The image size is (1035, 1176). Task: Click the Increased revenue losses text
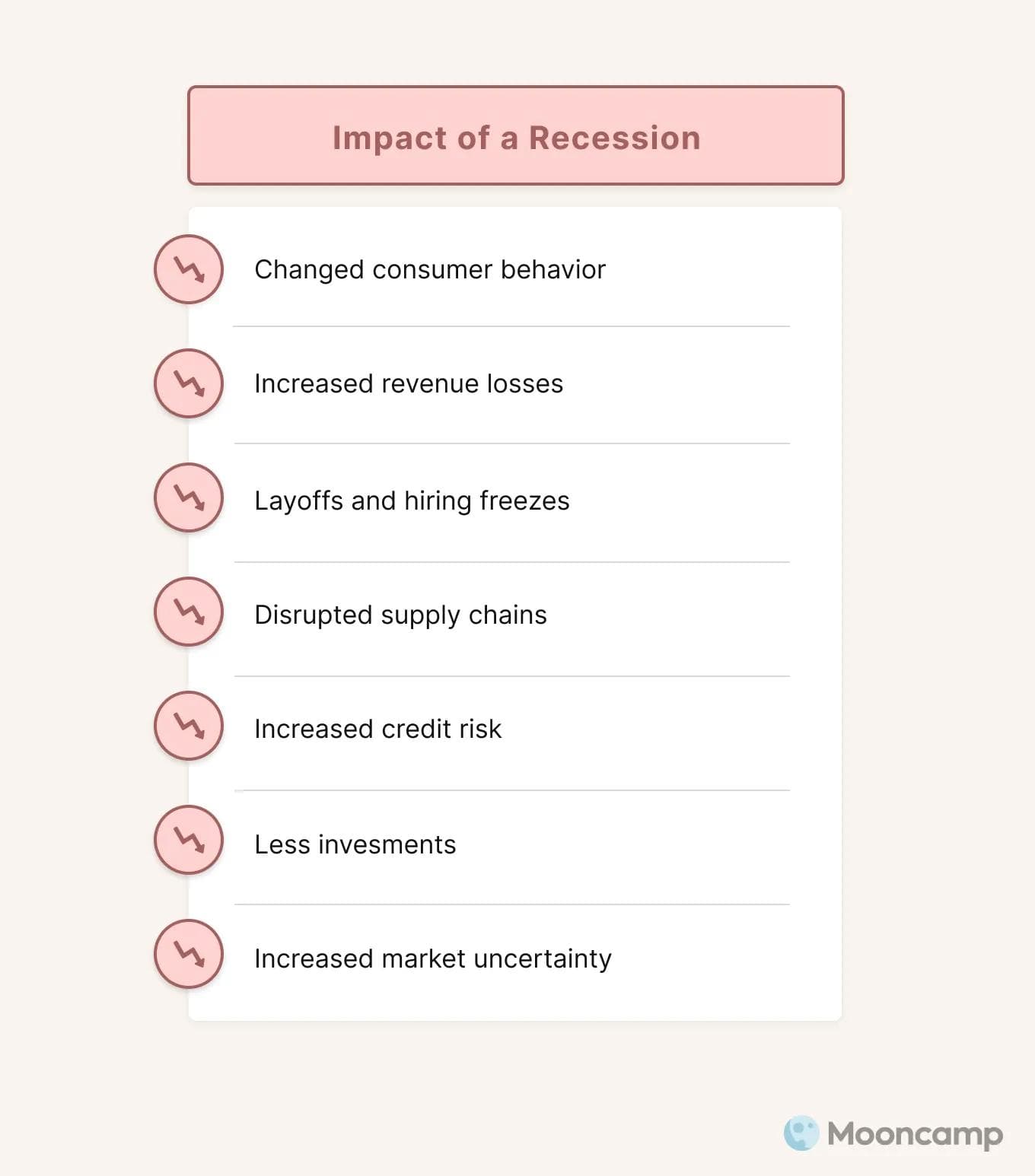(409, 384)
